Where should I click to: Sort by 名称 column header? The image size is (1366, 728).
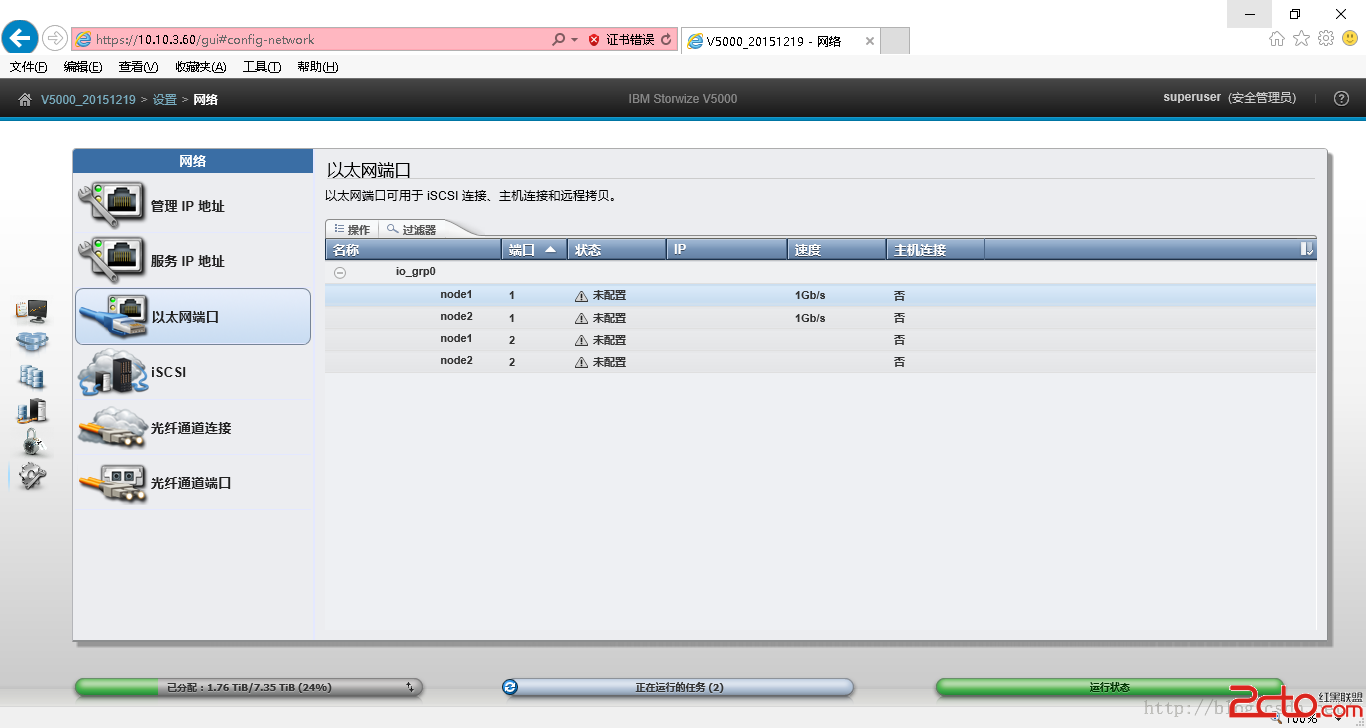413,249
